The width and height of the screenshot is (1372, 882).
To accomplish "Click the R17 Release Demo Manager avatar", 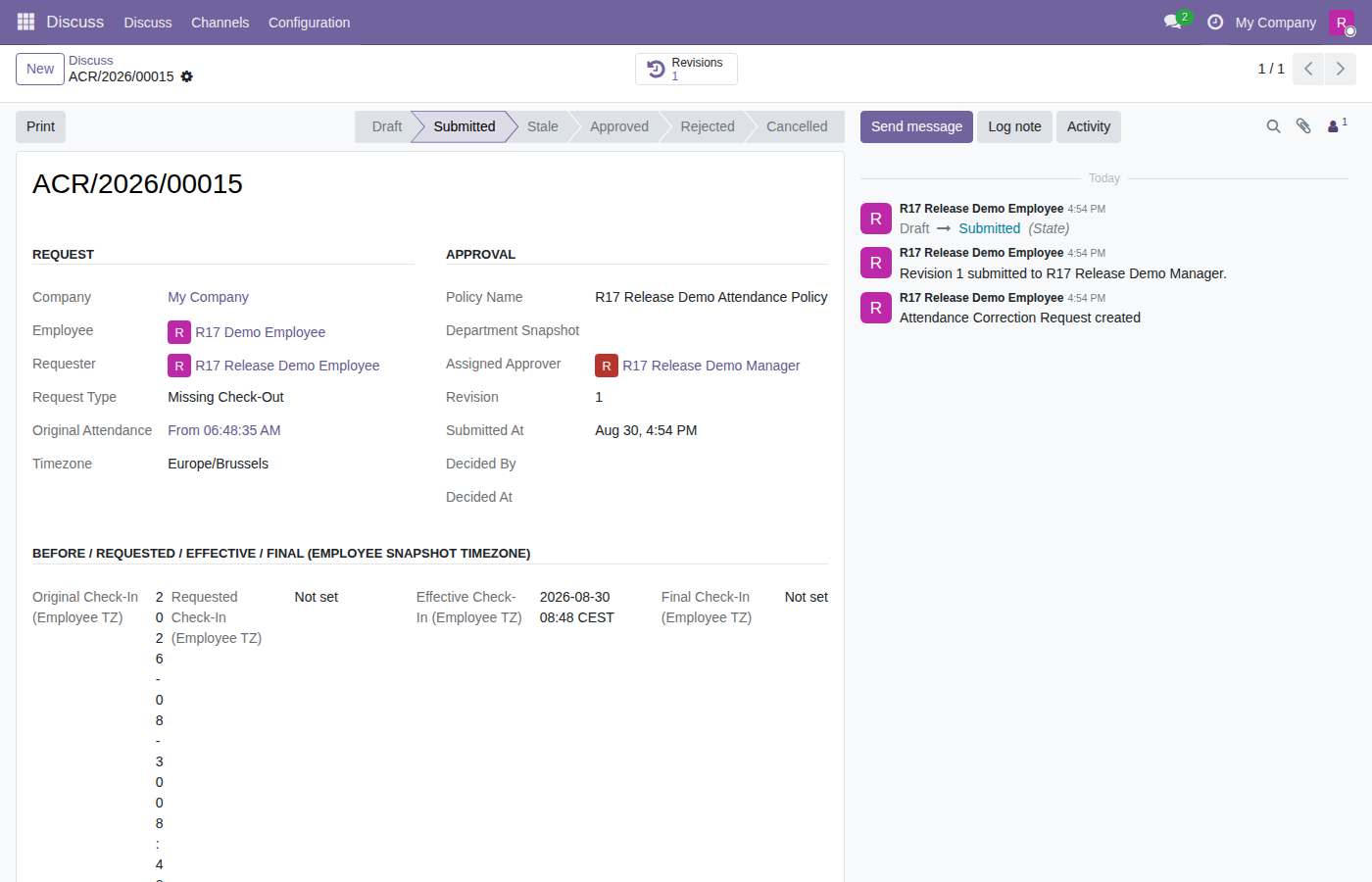I will [607, 366].
